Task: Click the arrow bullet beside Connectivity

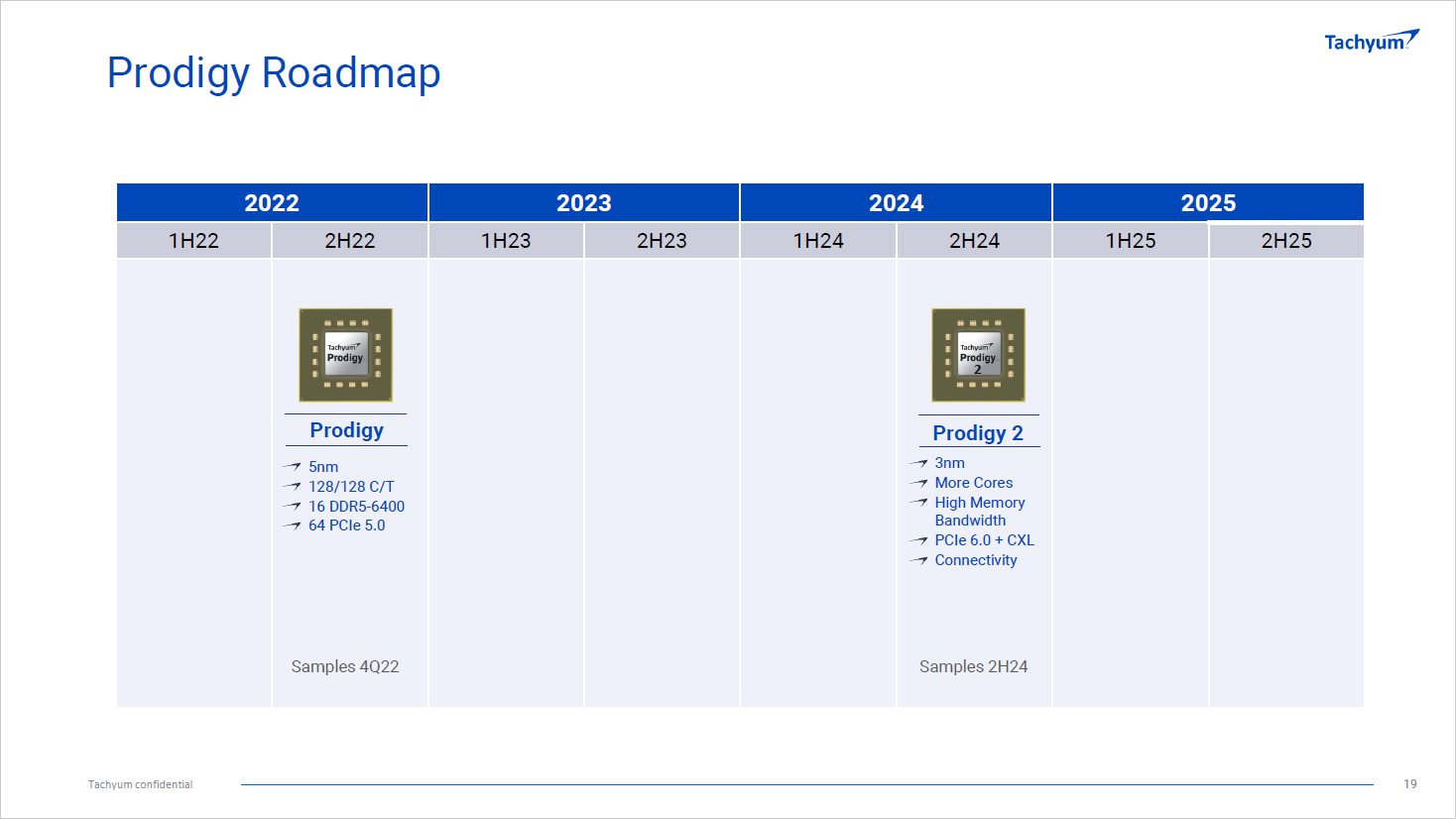Action: (918, 560)
